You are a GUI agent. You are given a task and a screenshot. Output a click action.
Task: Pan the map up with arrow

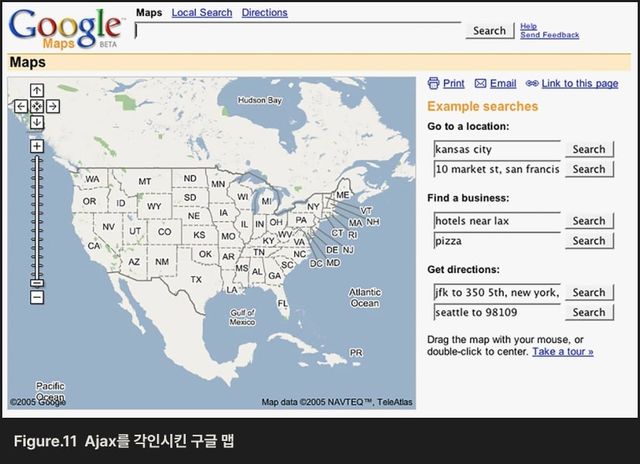(x=37, y=90)
